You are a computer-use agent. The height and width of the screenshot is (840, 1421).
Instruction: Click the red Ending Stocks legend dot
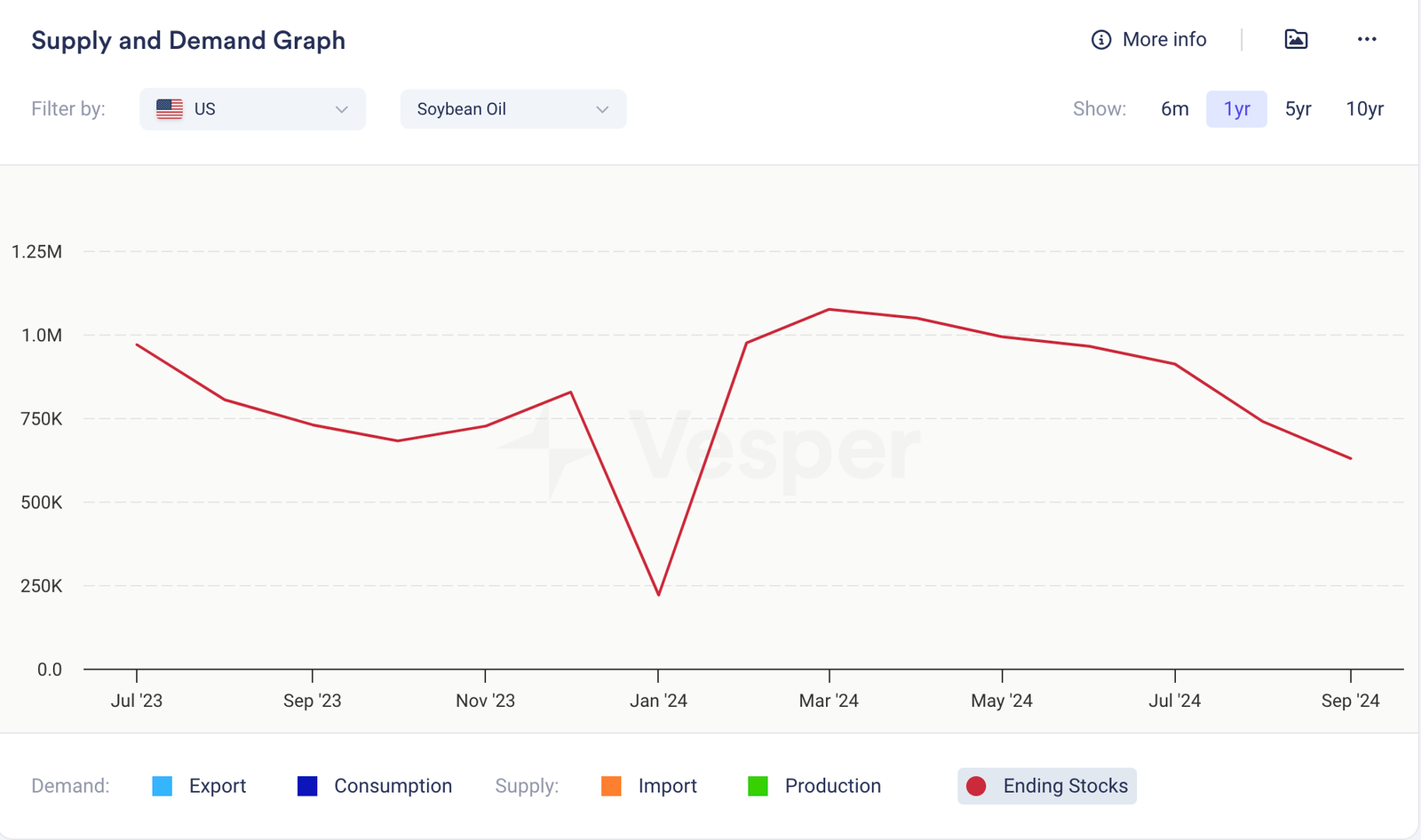[x=976, y=786]
